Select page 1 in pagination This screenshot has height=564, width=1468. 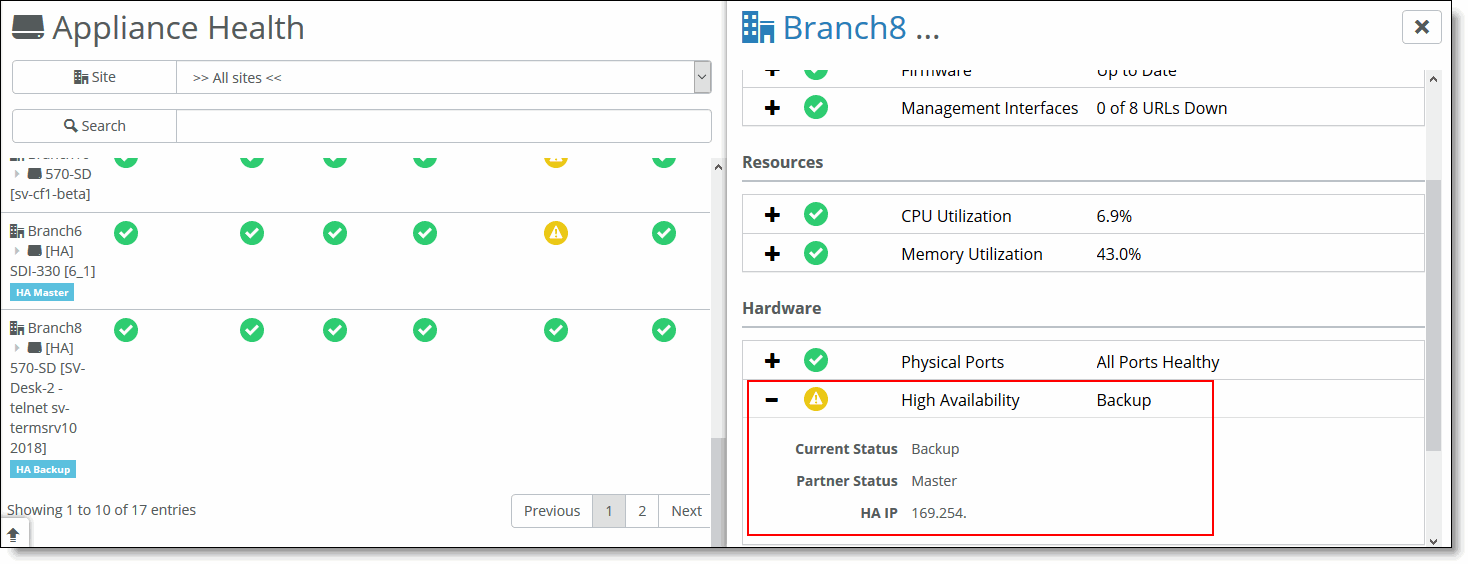coord(609,511)
